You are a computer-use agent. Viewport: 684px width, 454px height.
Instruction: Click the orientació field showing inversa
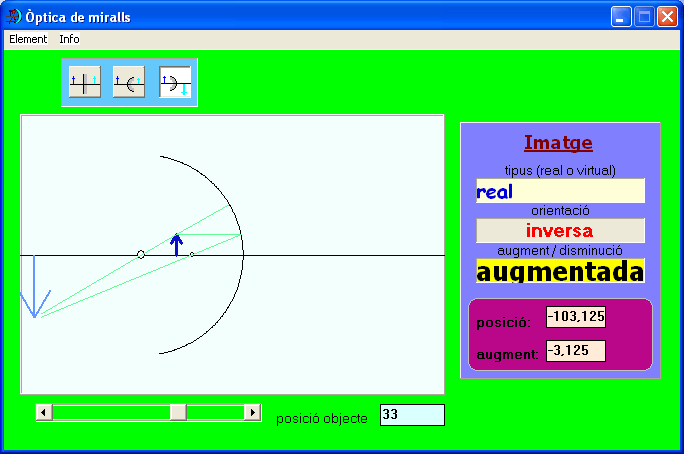(560, 230)
